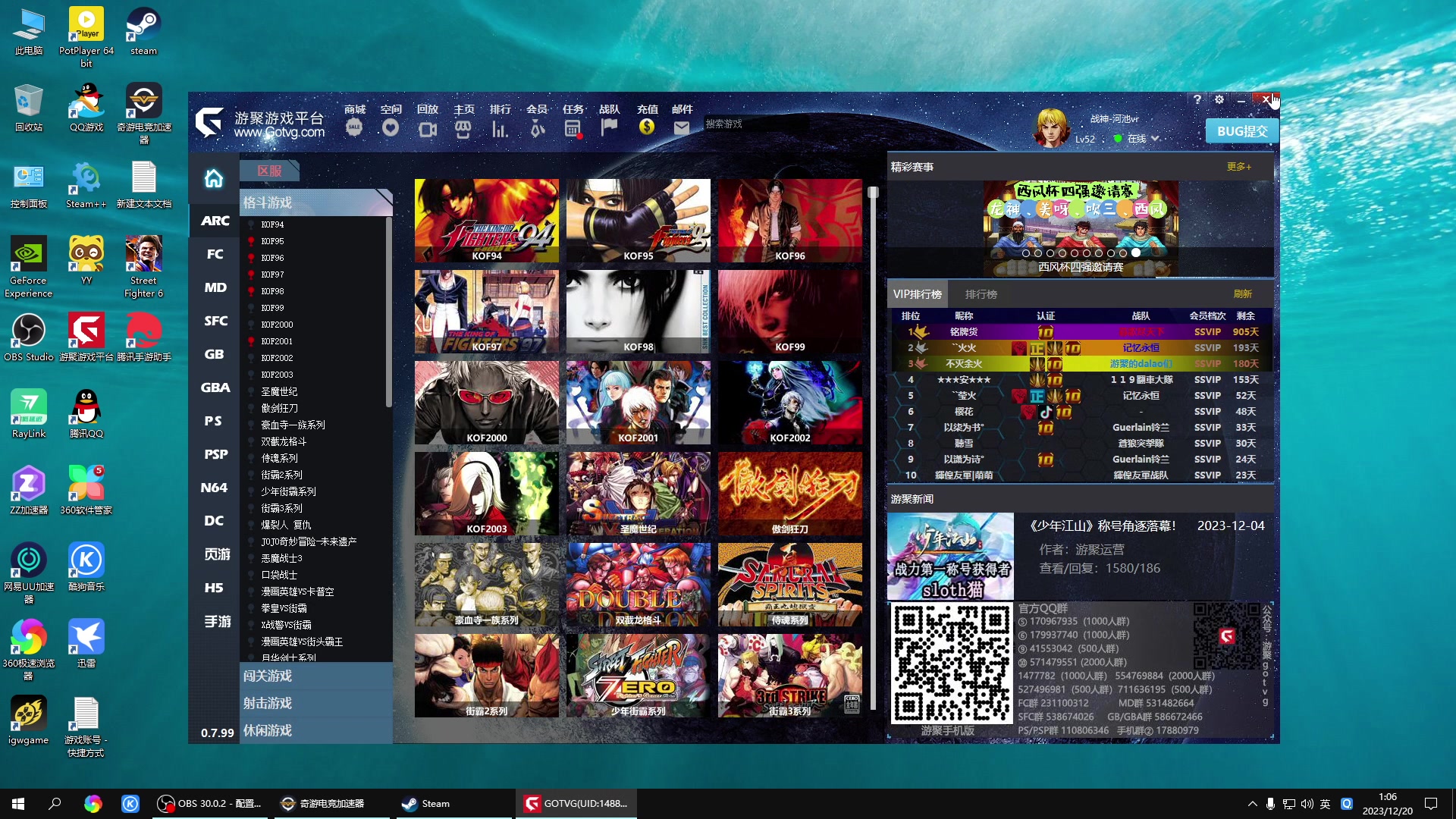Show hidden system tray icons chevron
This screenshot has width=1456, height=819.
1252,804
